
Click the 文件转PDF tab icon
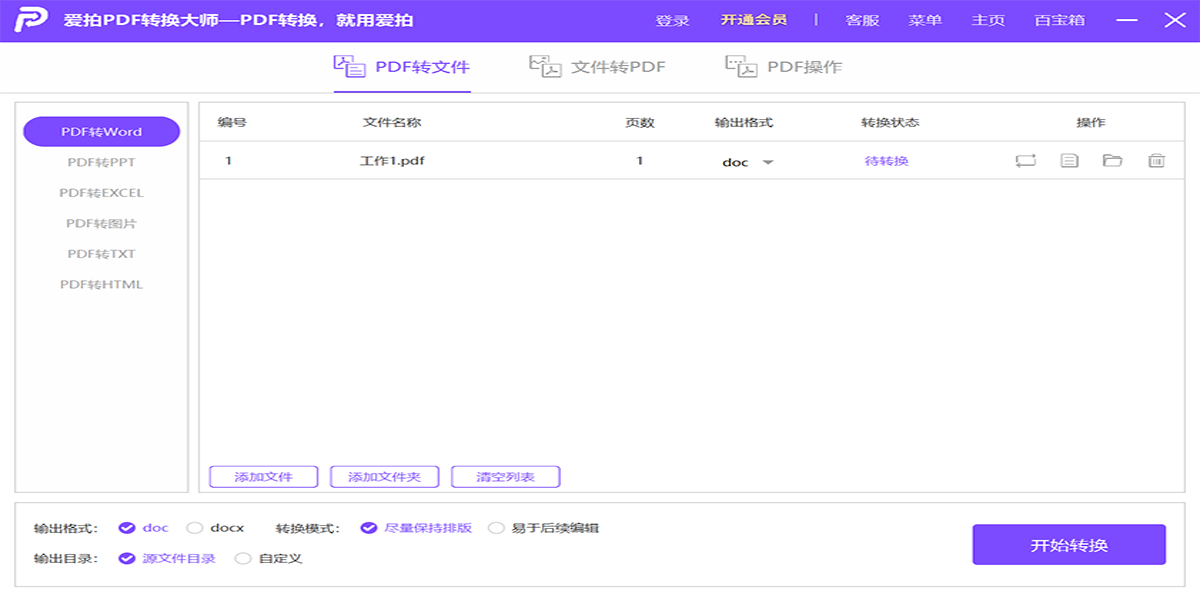pos(545,67)
